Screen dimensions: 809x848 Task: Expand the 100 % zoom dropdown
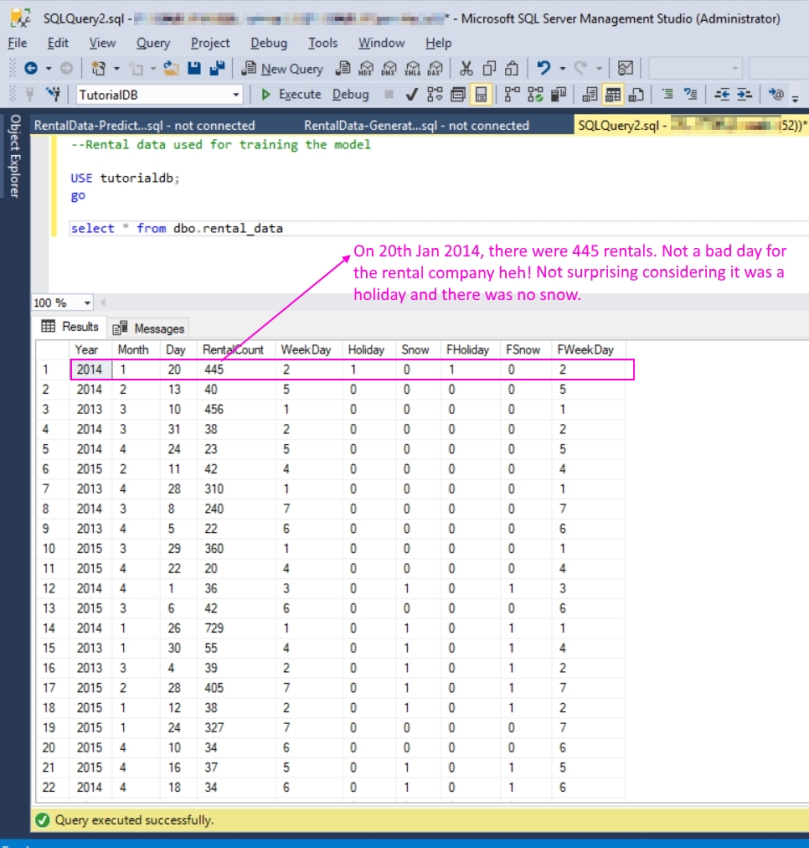click(x=87, y=303)
